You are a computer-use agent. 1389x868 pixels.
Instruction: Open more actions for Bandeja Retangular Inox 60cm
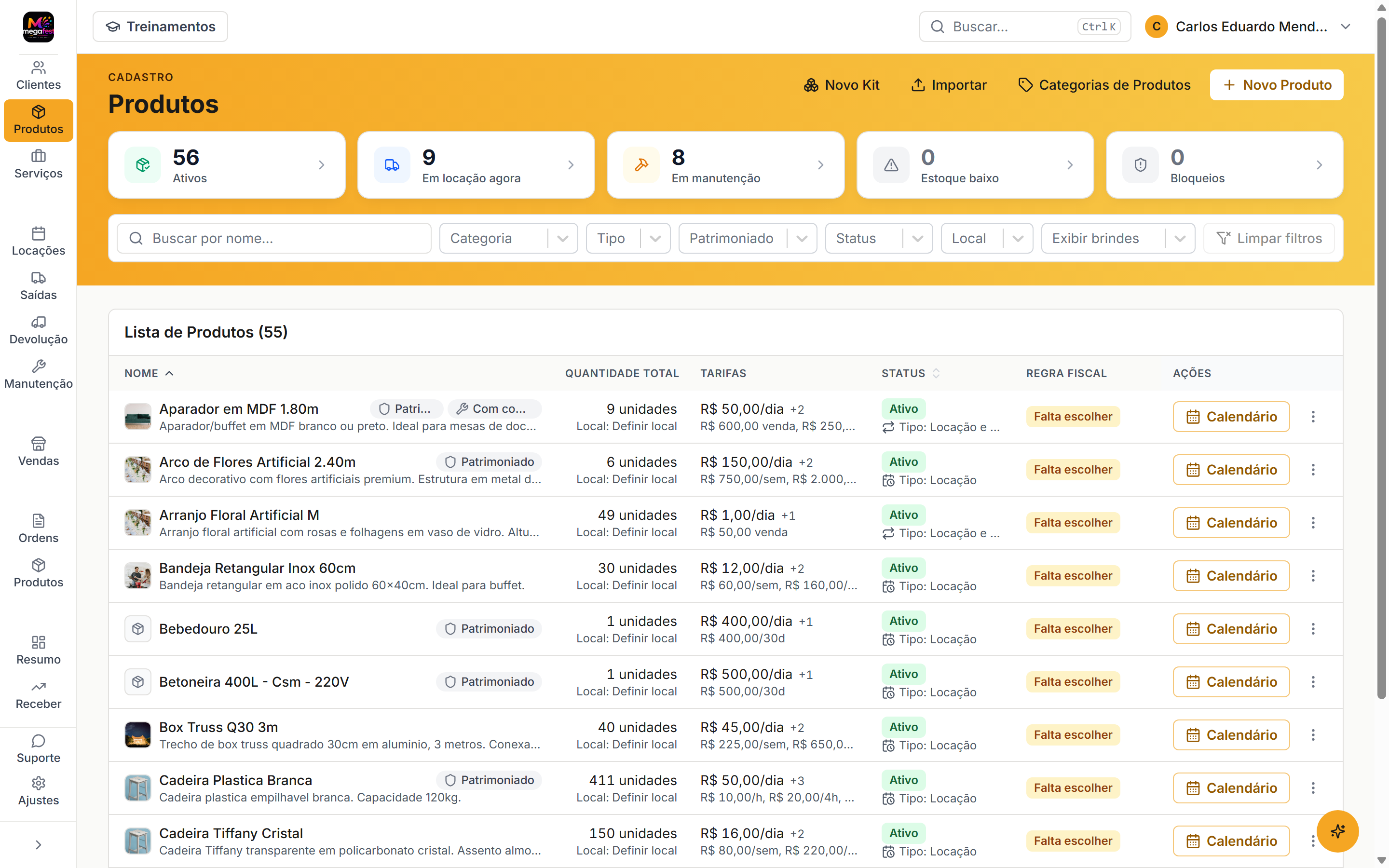pos(1313,576)
